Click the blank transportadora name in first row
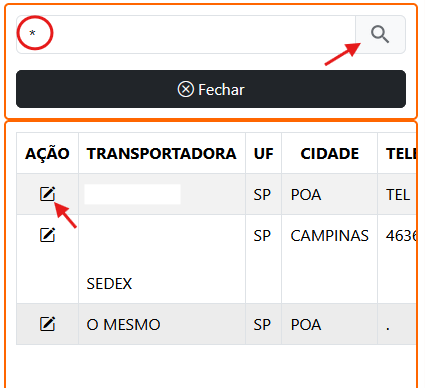This screenshot has width=425, height=388. [x=132, y=194]
